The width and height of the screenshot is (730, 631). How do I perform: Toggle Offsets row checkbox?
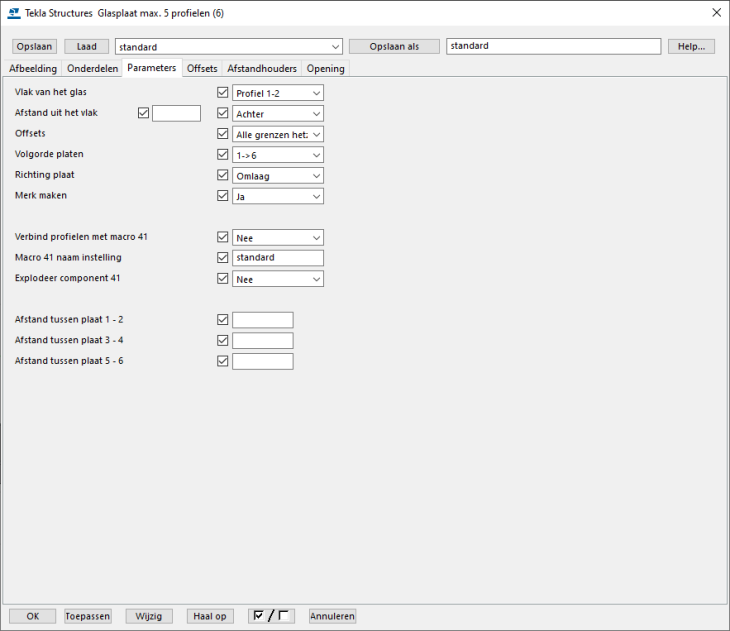point(223,134)
